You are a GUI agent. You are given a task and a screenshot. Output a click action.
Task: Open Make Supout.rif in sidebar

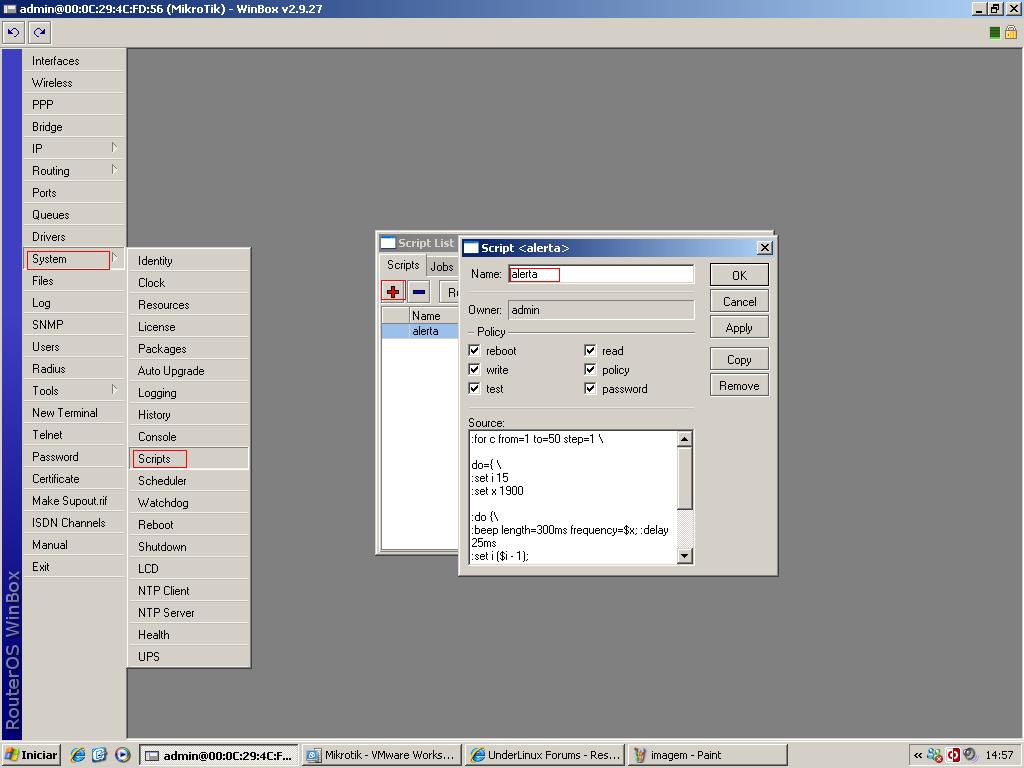pyautogui.click(x=74, y=501)
